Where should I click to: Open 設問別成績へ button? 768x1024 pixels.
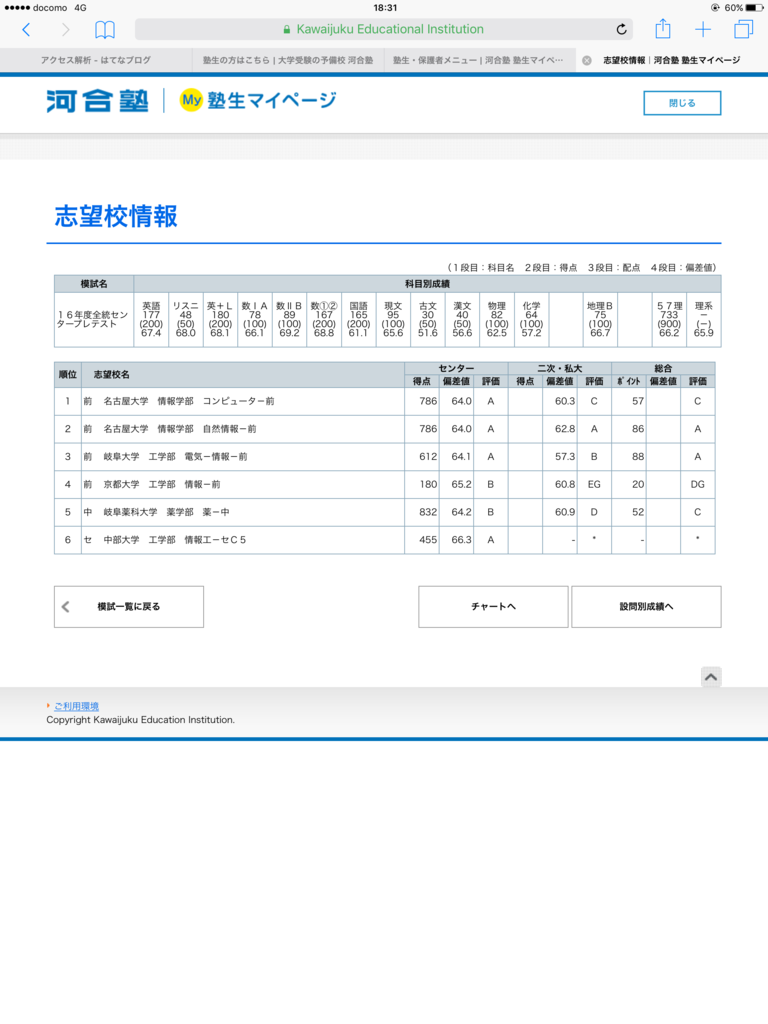coord(647,607)
